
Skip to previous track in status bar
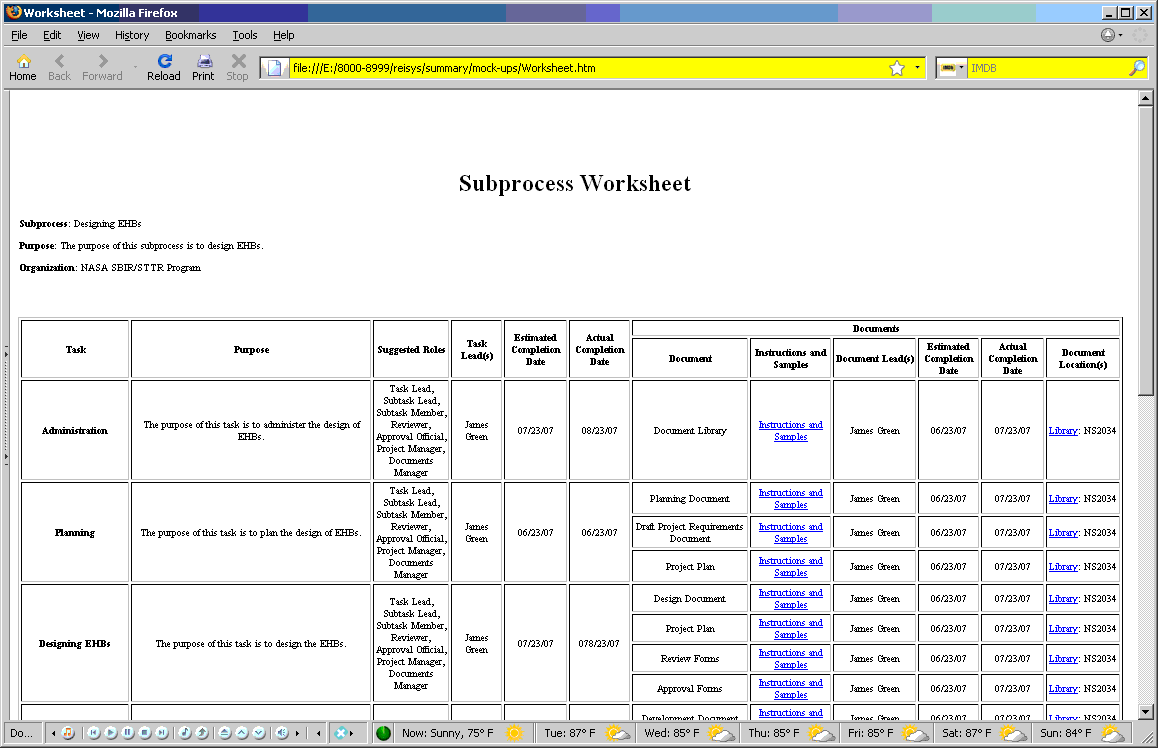pyautogui.click(x=94, y=733)
